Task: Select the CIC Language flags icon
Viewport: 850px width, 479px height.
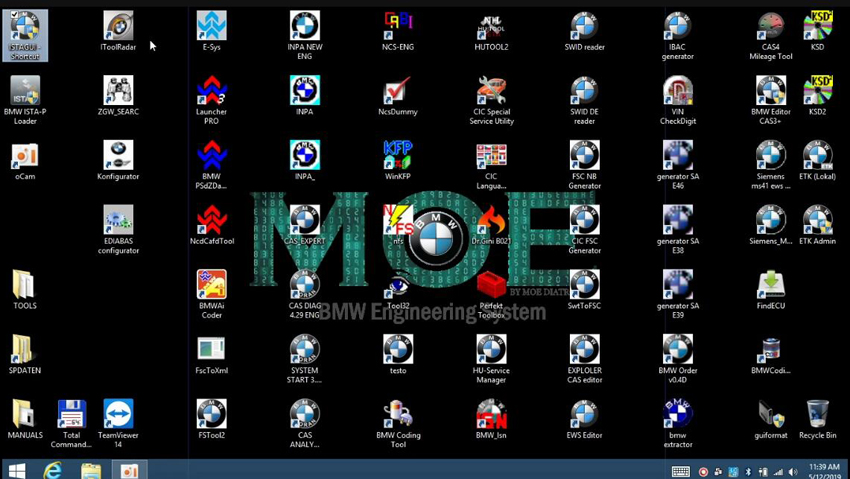Action: (x=491, y=165)
